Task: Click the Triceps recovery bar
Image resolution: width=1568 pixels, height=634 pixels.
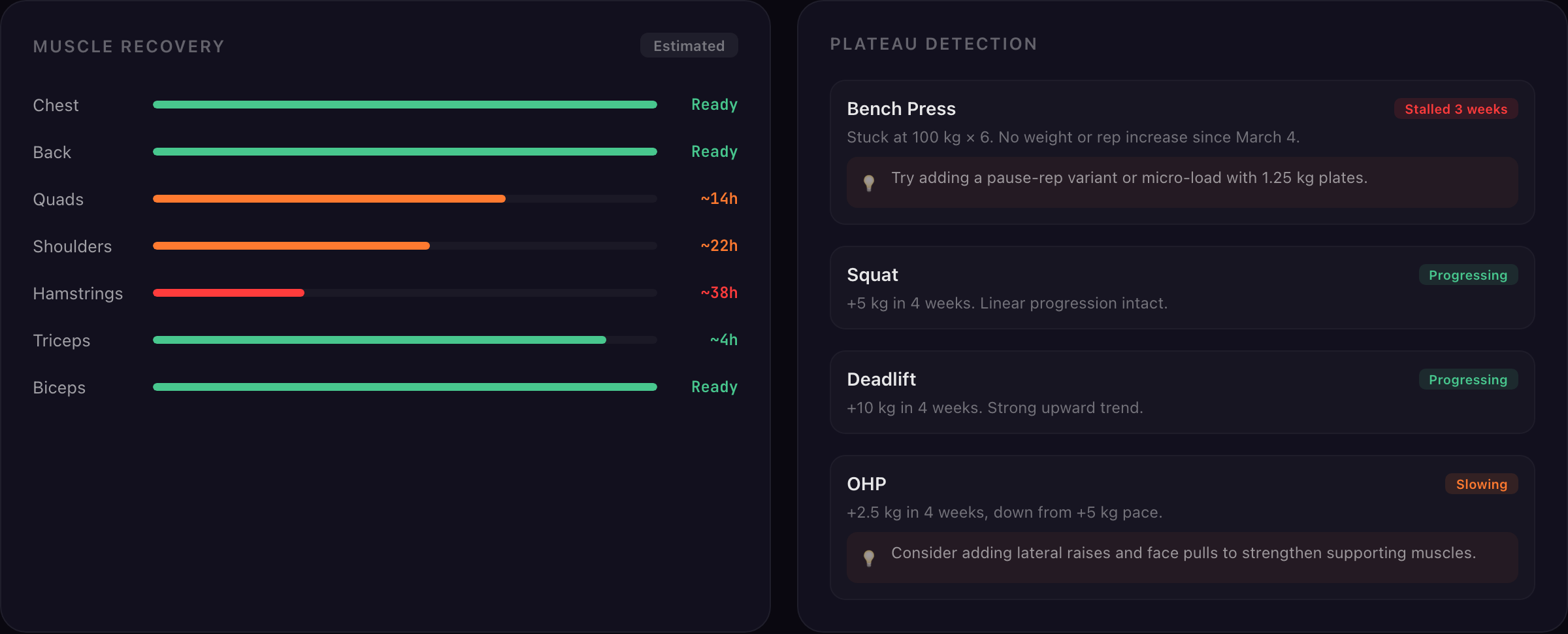Action: 404,340
